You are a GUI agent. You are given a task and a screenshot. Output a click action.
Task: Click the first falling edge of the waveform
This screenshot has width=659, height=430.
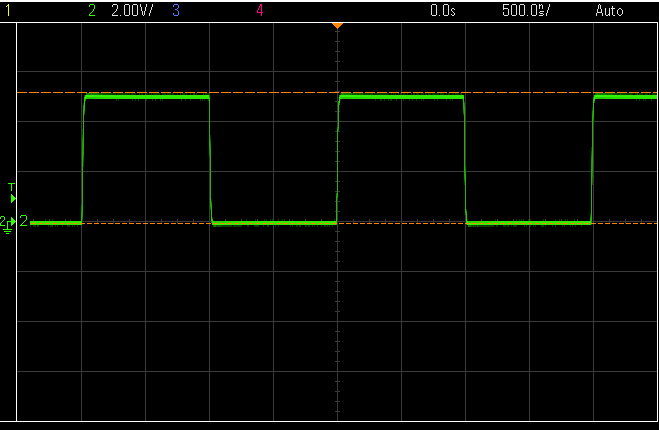tap(211, 160)
